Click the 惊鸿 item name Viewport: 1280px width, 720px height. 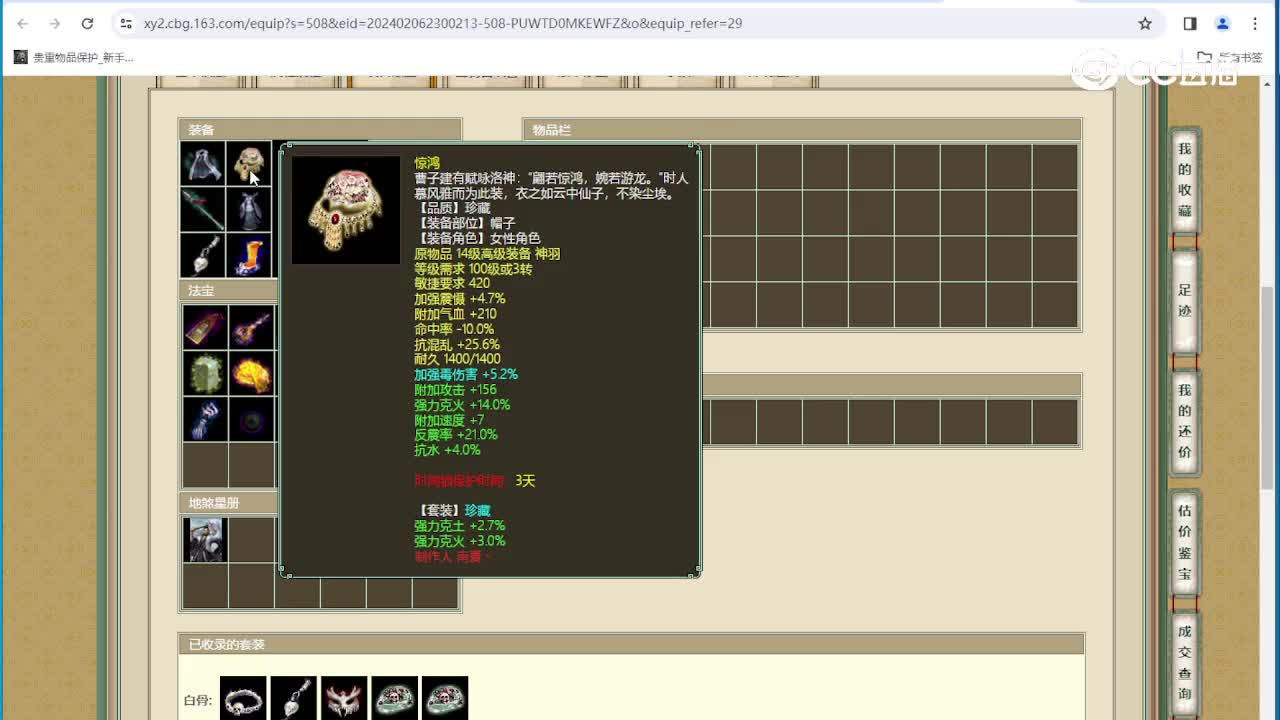pyautogui.click(x=427, y=163)
